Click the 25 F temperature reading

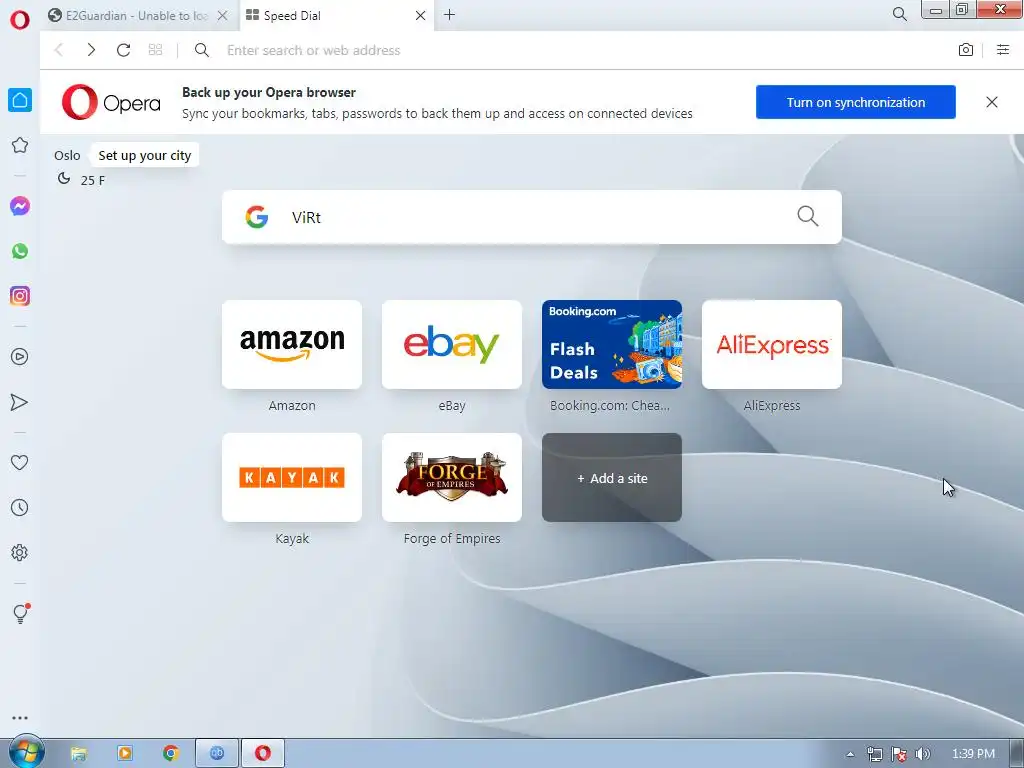click(x=93, y=180)
